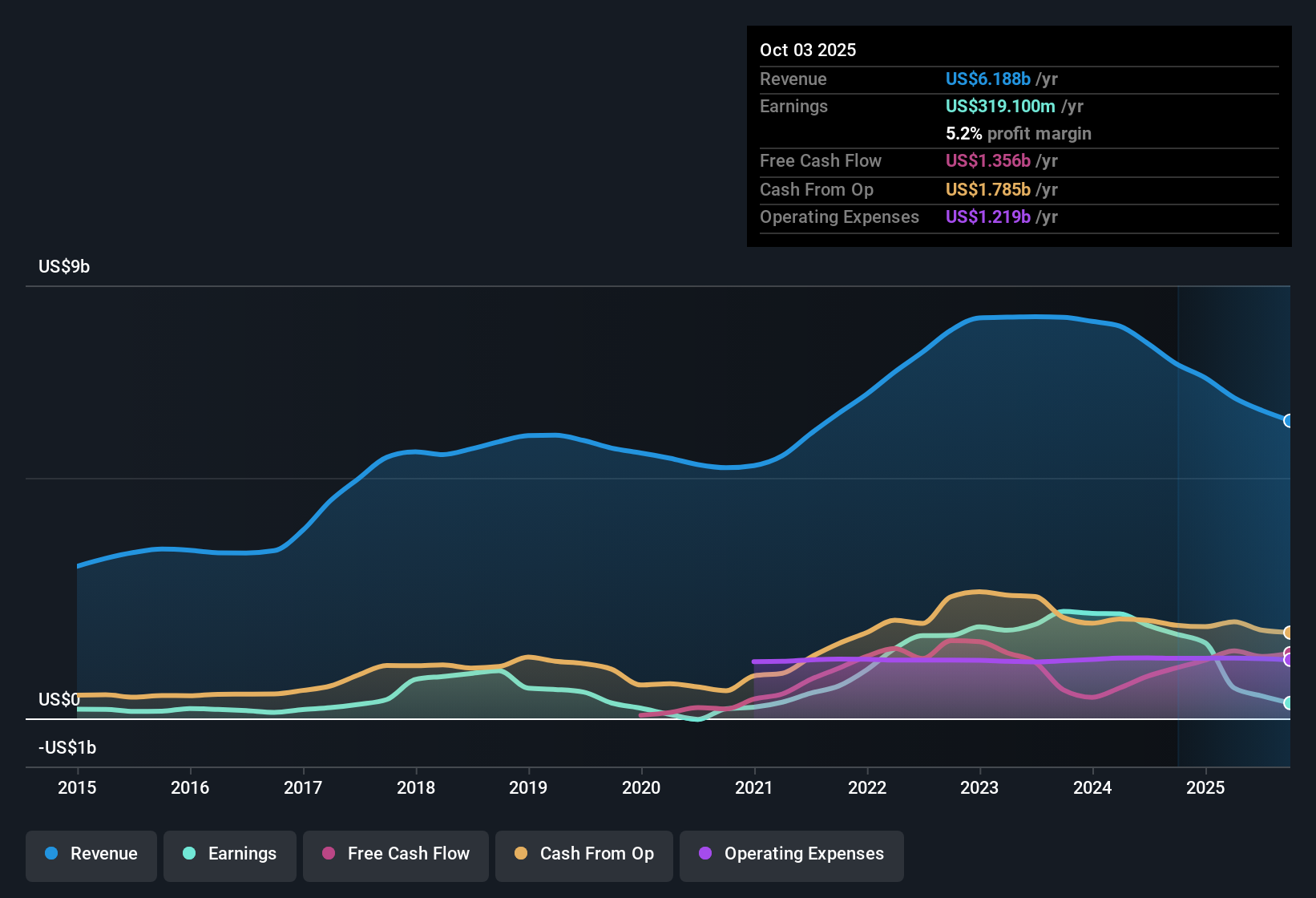This screenshot has height=898, width=1316.
Task: Click the 5.2% profit margin indicator
Action: [1018, 133]
